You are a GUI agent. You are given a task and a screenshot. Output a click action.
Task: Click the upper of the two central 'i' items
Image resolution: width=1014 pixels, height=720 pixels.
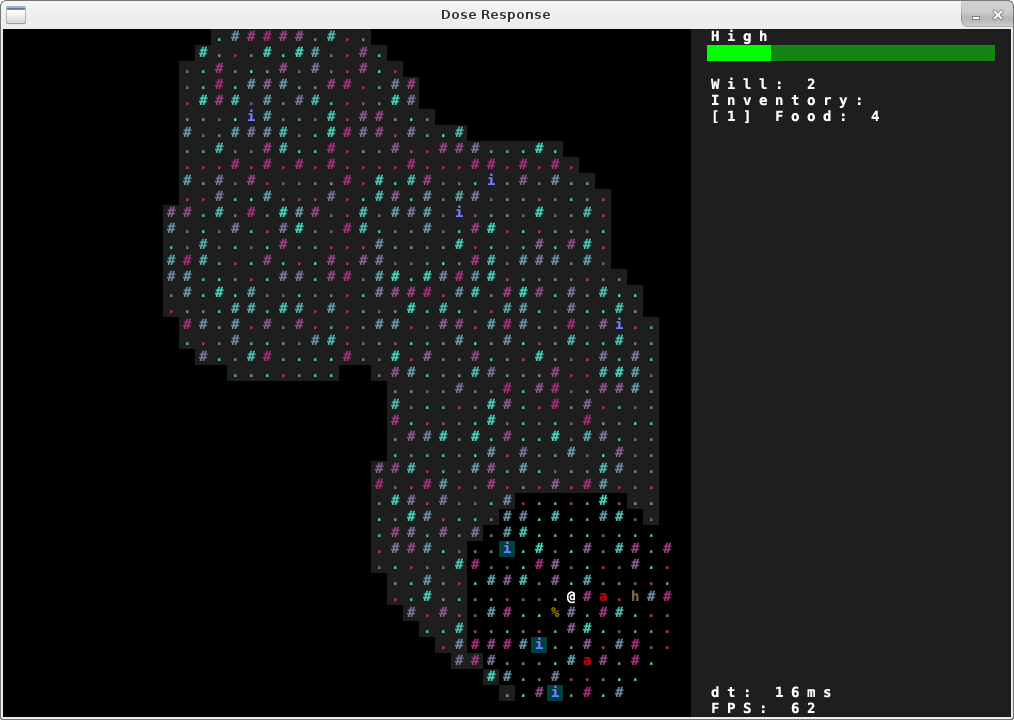[x=491, y=180]
